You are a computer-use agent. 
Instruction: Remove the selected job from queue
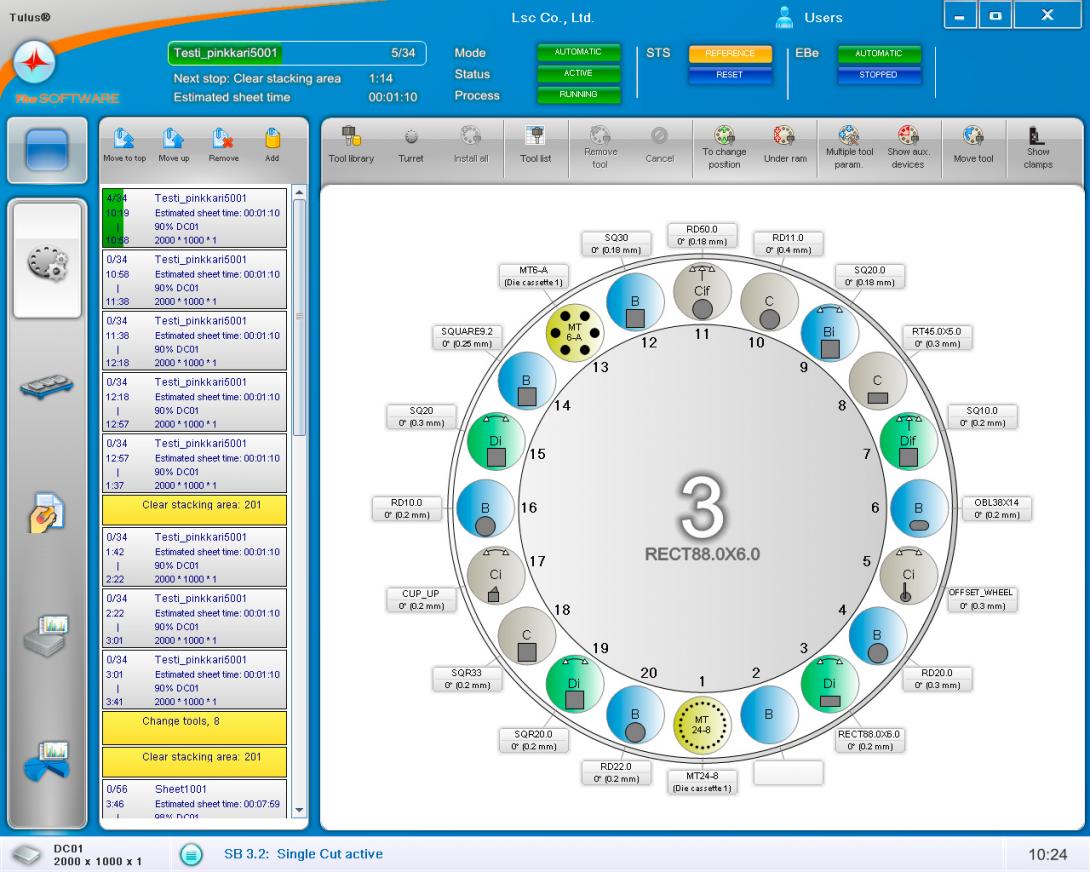(223, 144)
